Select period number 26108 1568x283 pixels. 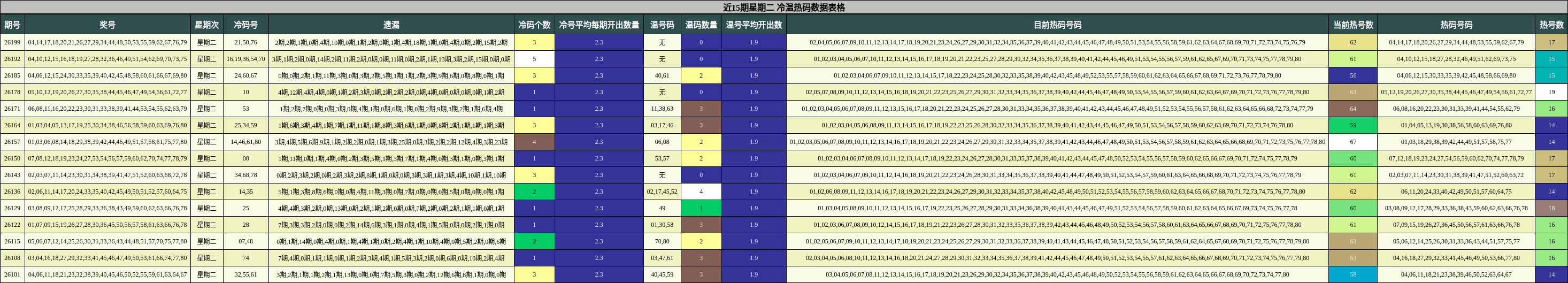(x=12, y=257)
